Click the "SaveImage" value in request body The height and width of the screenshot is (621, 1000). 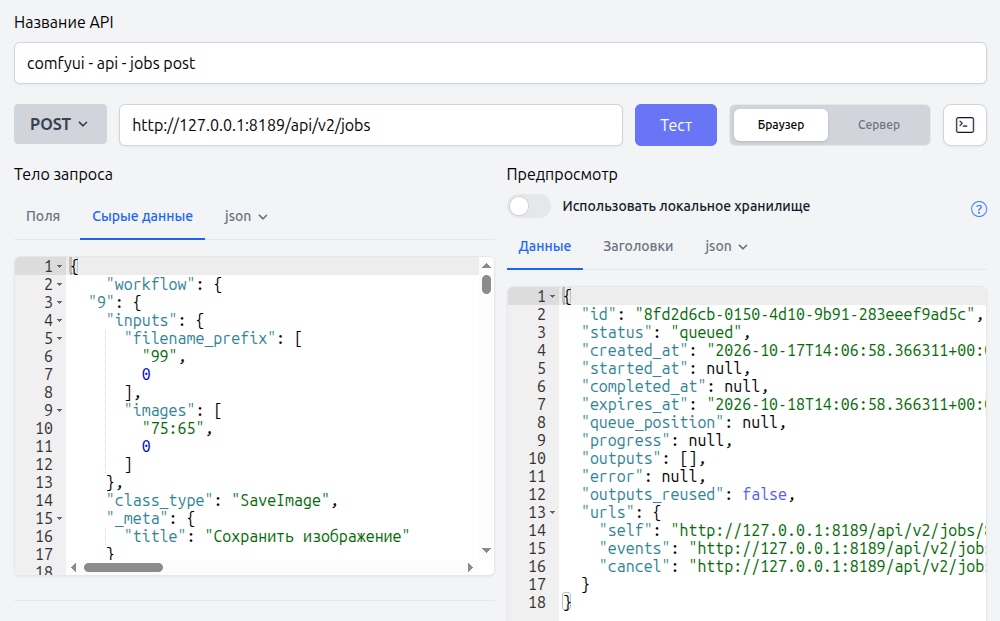point(281,500)
